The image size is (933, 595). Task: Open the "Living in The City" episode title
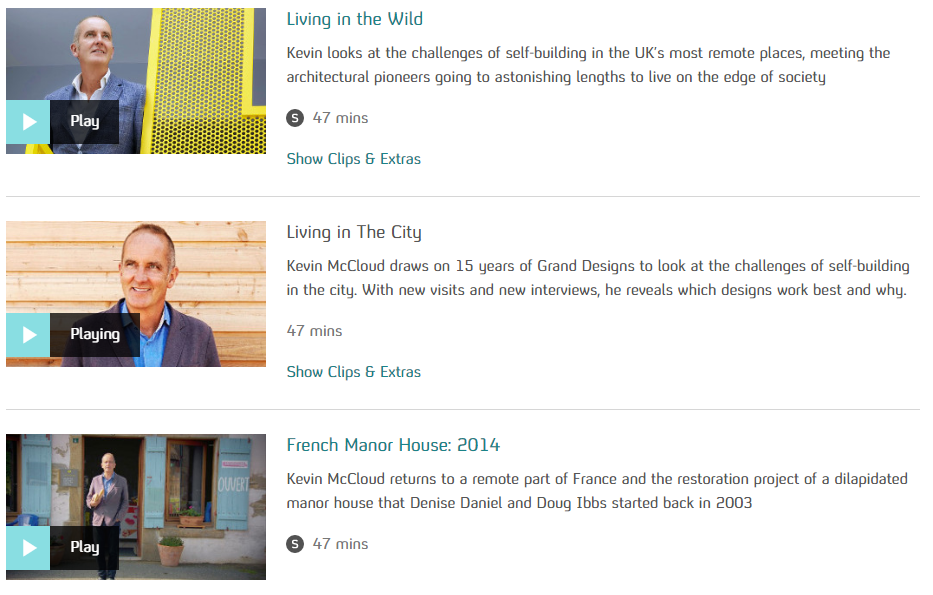click(x=354, y=232)
